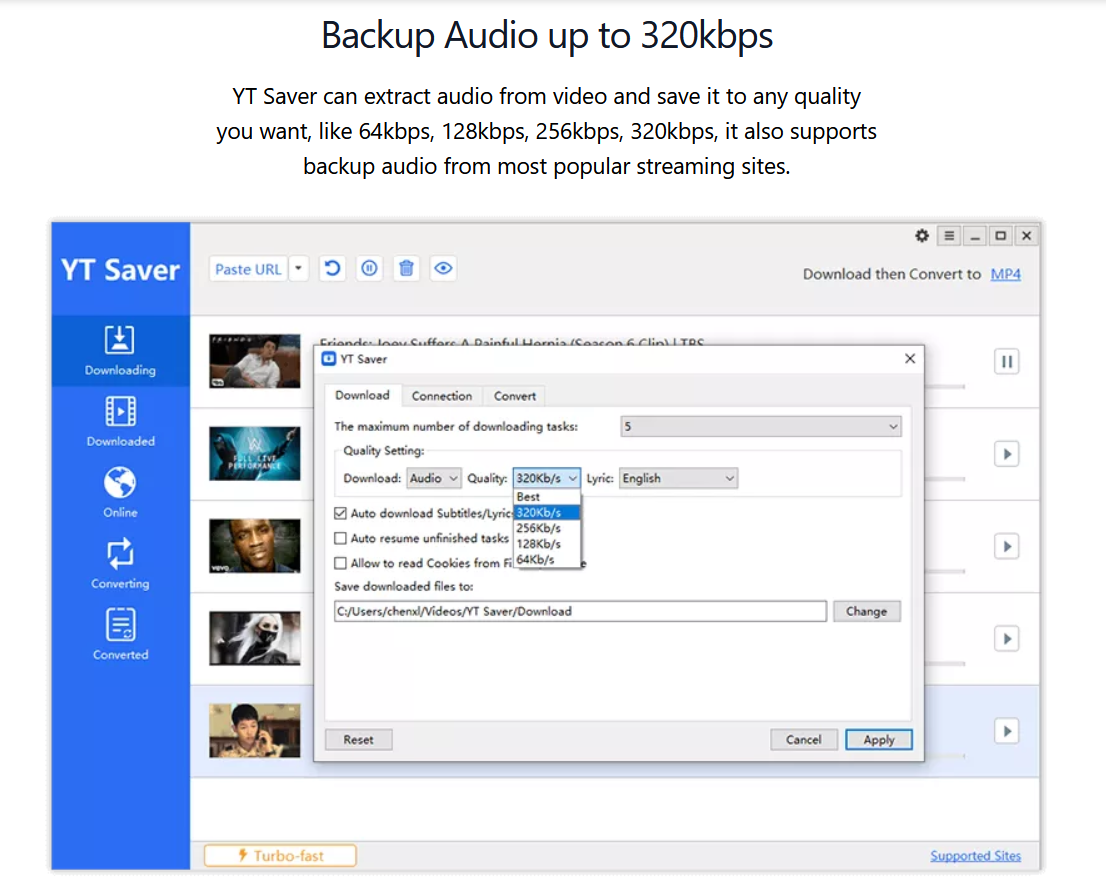Screen dimensions: 1106x877
Task: Open settings with the gear icon
Action: (922, 236)
